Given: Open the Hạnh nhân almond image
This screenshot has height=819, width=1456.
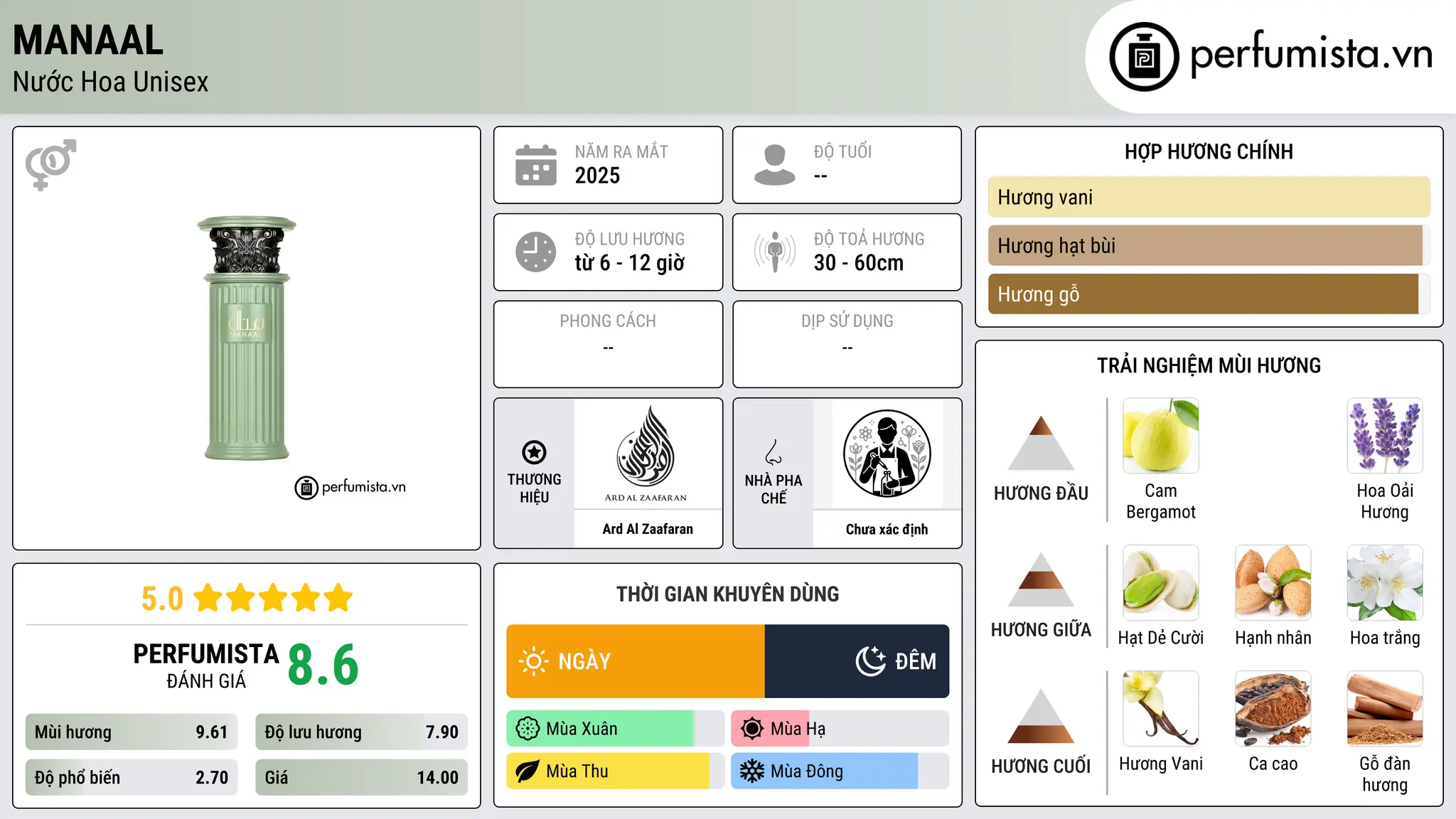Looking at the screenshot, I should [1273, 583].
